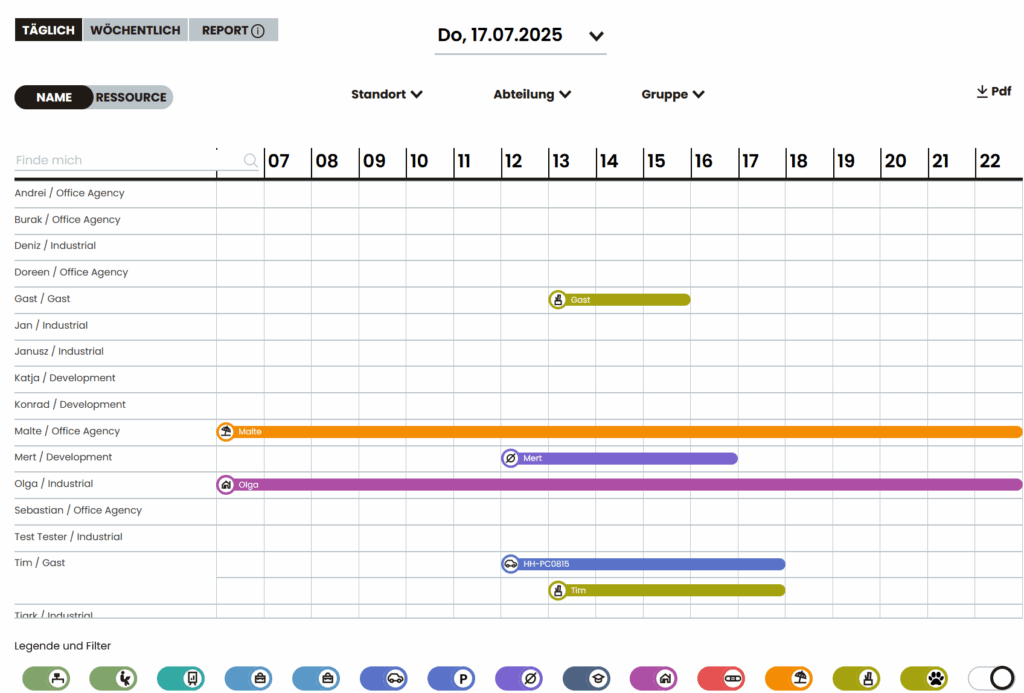Click the date Do, 17.07.2025

500,35
